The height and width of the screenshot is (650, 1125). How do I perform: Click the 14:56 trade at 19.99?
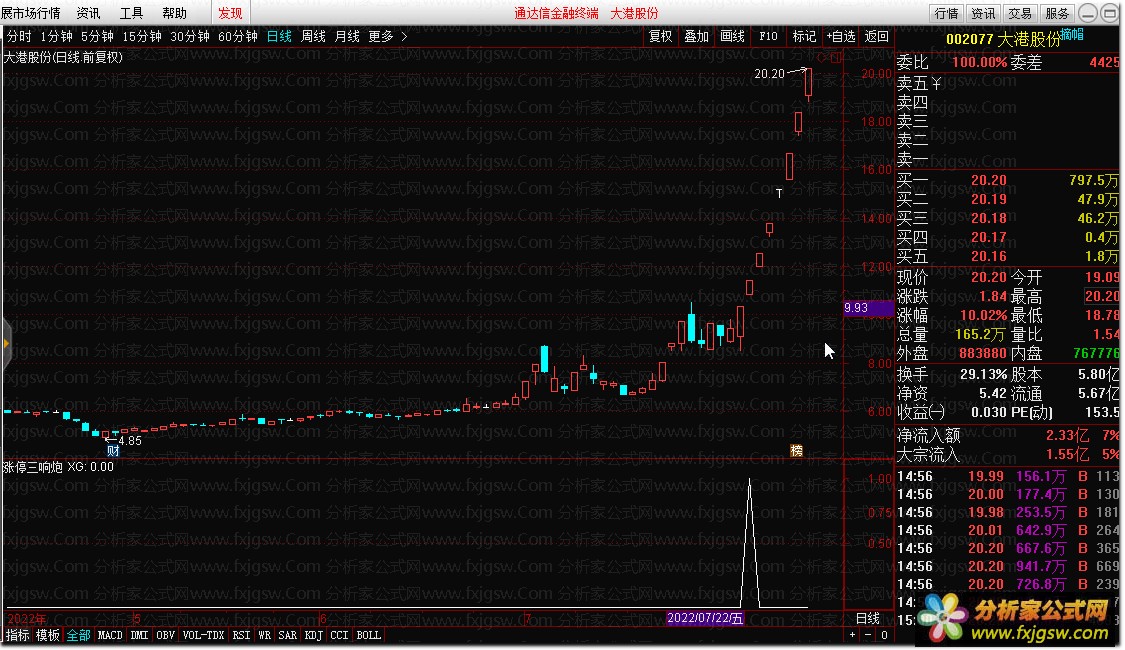coord(1007,476)
